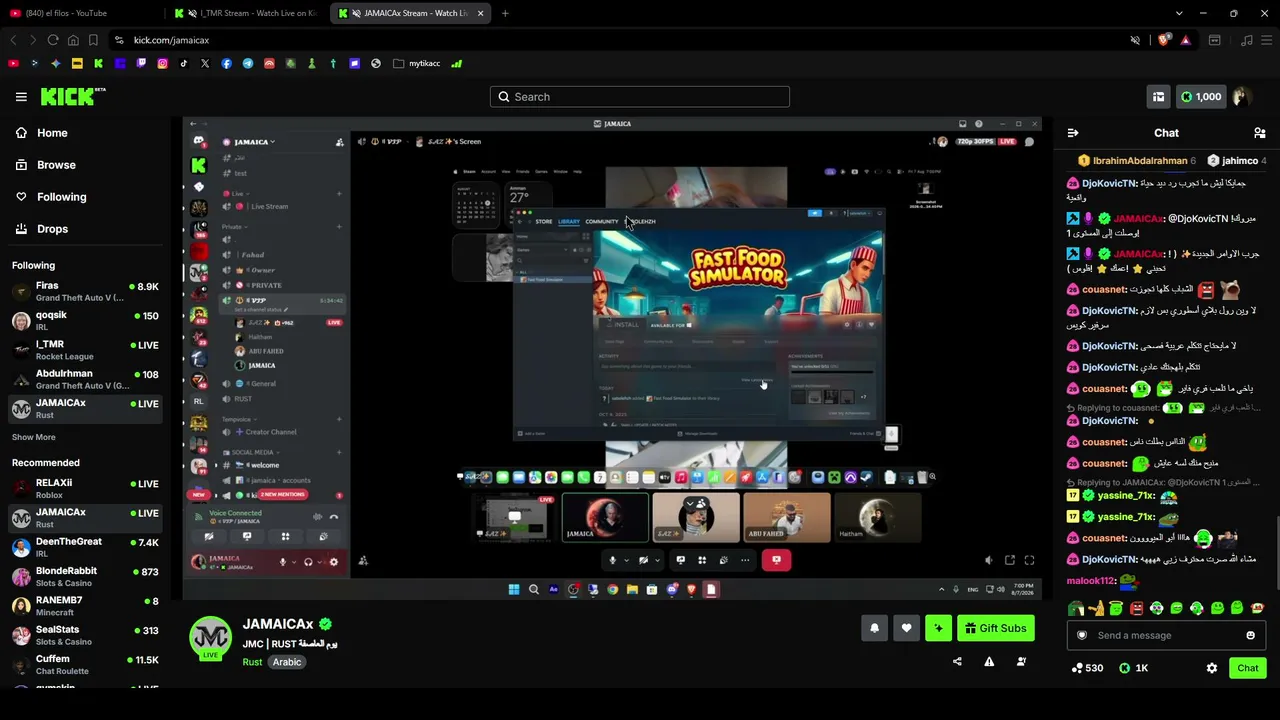Screen dimensions: 1280x720
Task: Toggle the Kick hamburger sidebar menu
Action: tap(21, 97)
